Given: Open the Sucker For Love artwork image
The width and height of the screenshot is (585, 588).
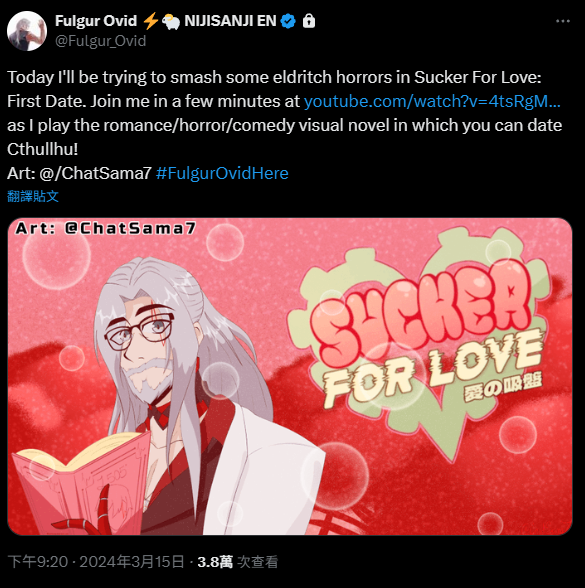Looking at the screenshot, I should (290, 376).
